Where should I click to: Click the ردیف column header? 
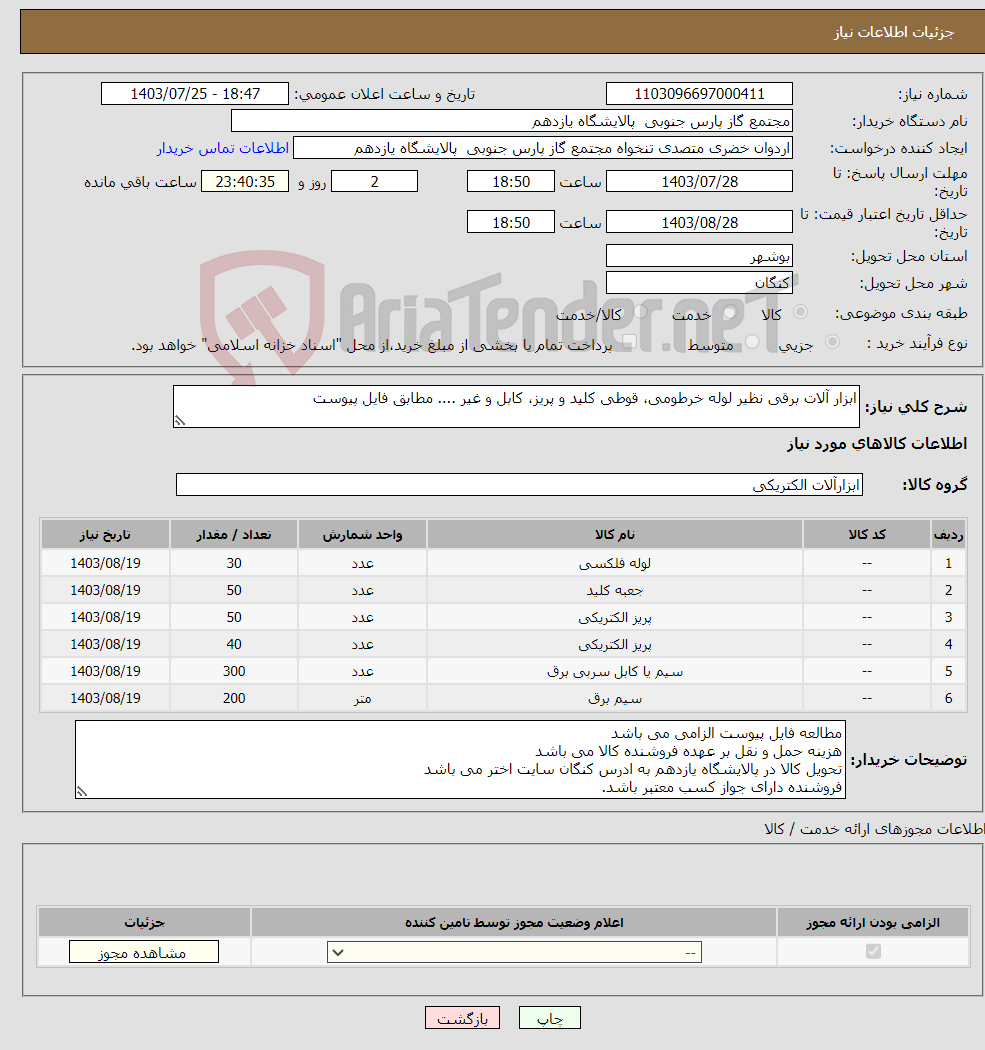948,534
